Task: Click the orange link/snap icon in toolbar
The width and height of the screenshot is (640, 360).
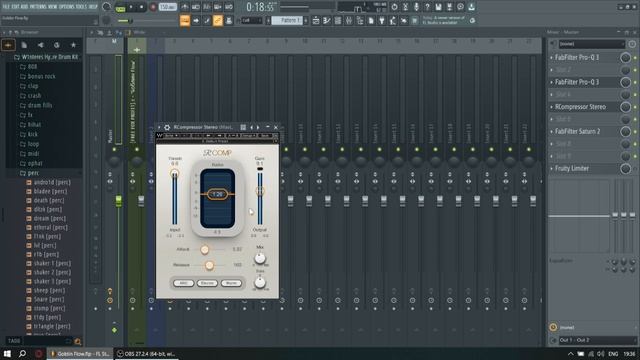Action: click(x=218, y=20)
